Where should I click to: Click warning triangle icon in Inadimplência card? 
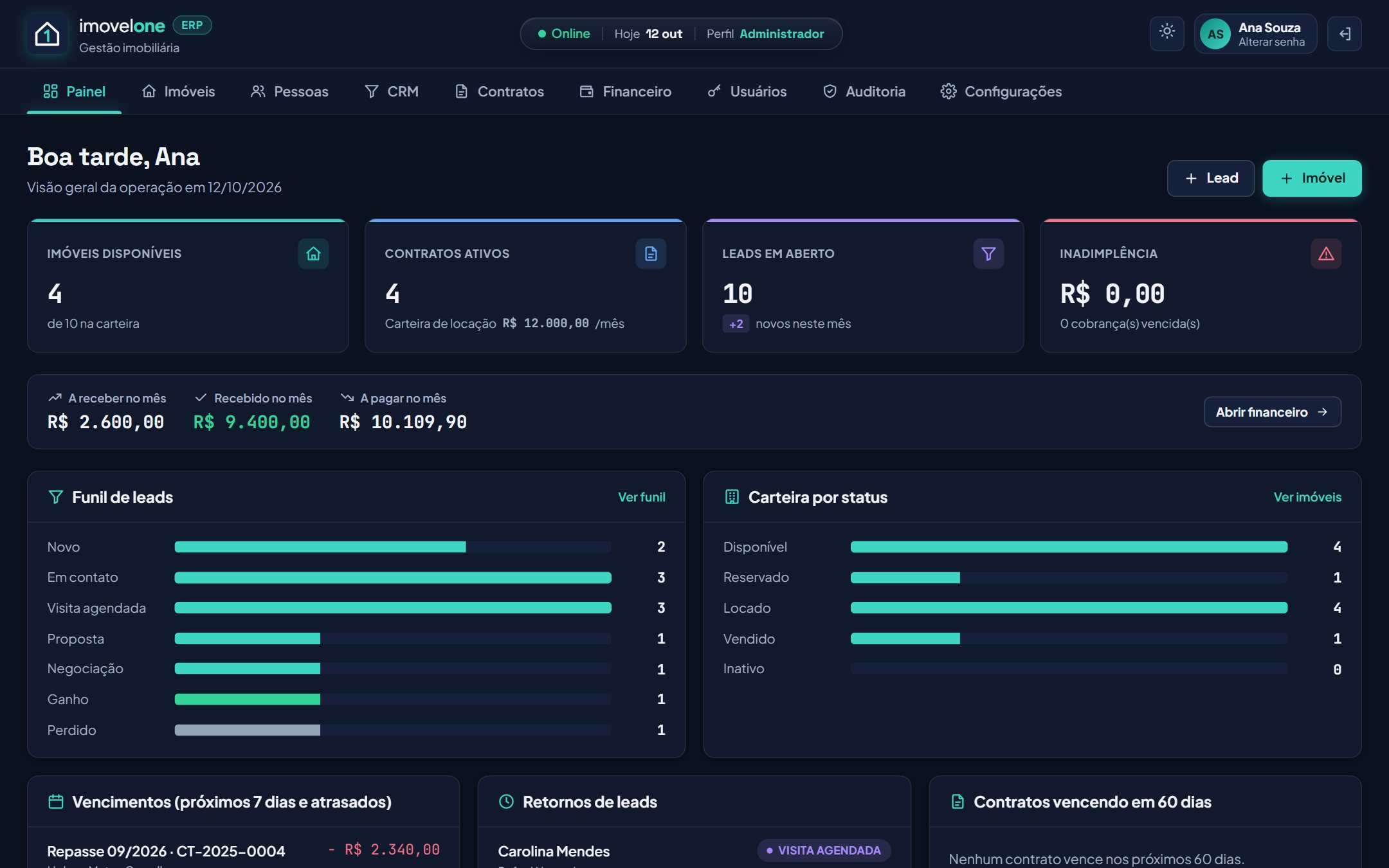tap(1326, 254)
